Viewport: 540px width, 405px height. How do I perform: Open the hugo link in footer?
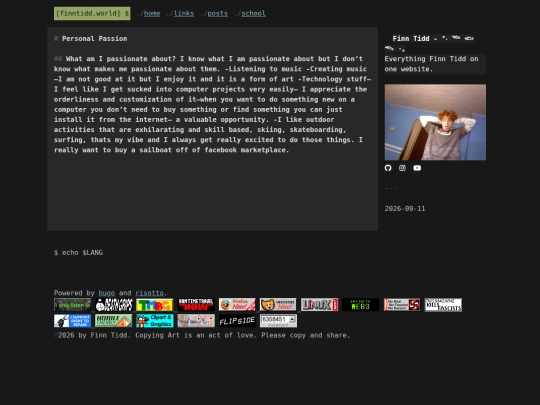tap(107, 293)
